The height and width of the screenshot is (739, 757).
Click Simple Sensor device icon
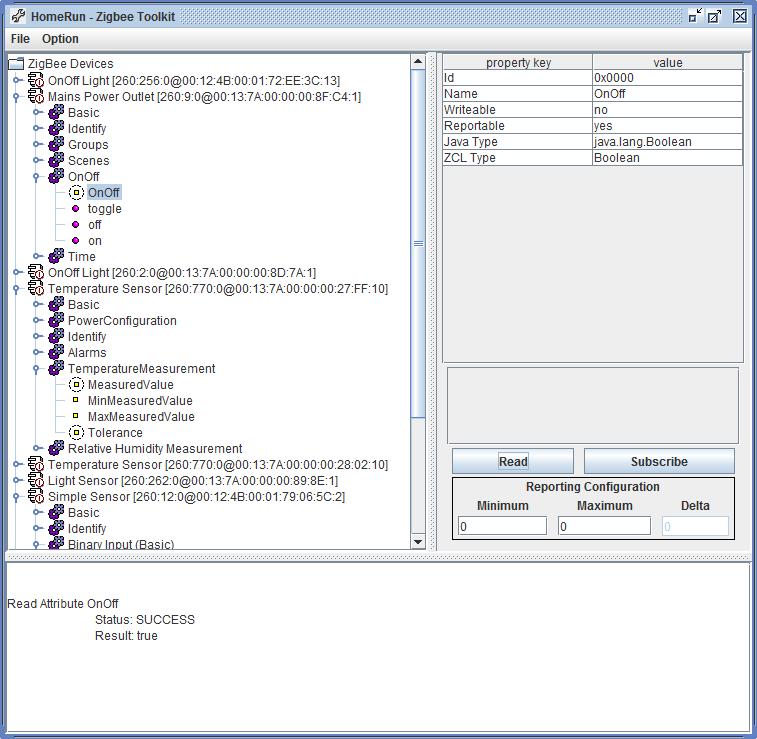tap(36, 496)
